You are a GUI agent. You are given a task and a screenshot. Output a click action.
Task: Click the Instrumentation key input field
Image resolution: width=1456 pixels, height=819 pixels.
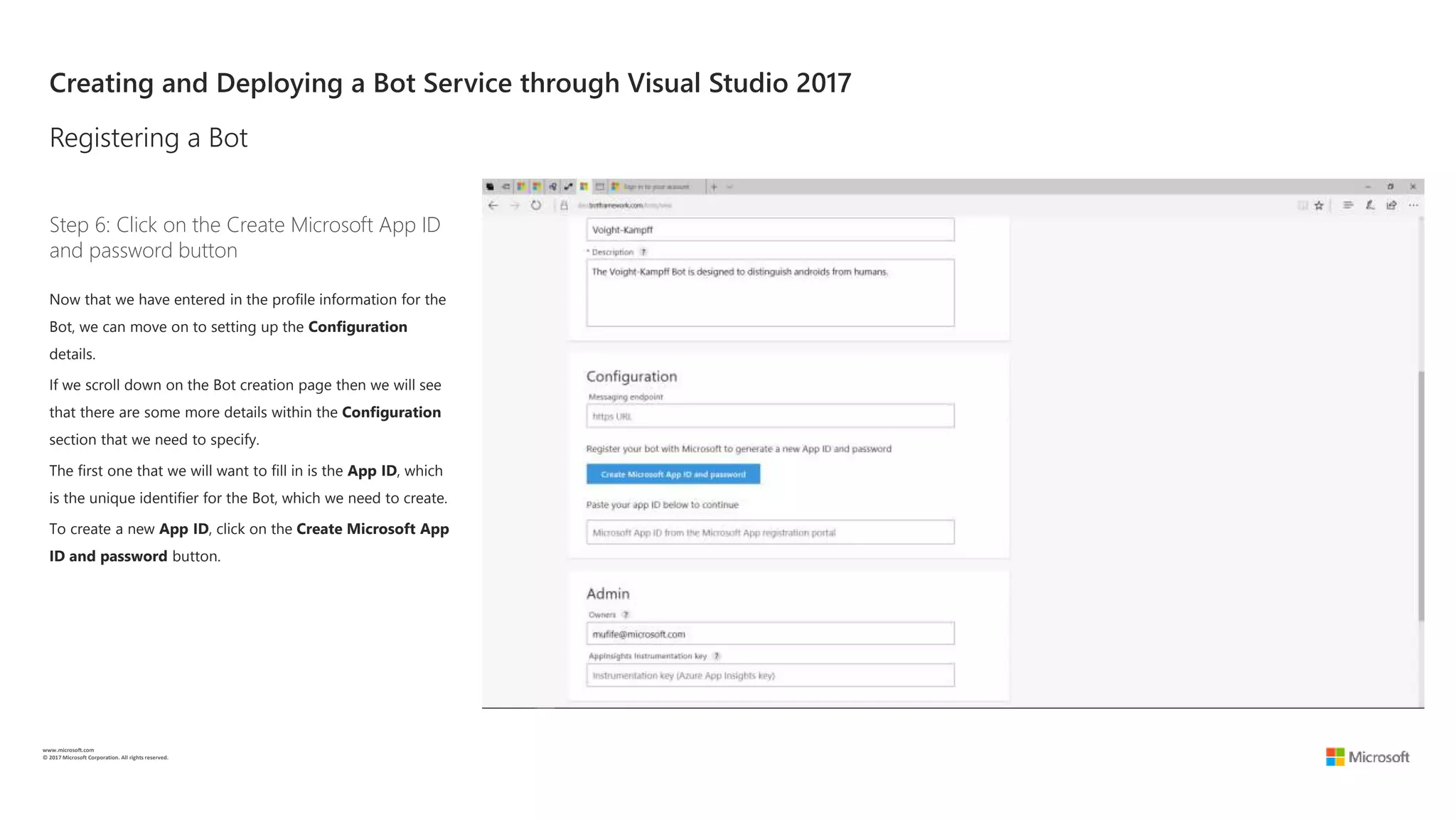point(770,675)
